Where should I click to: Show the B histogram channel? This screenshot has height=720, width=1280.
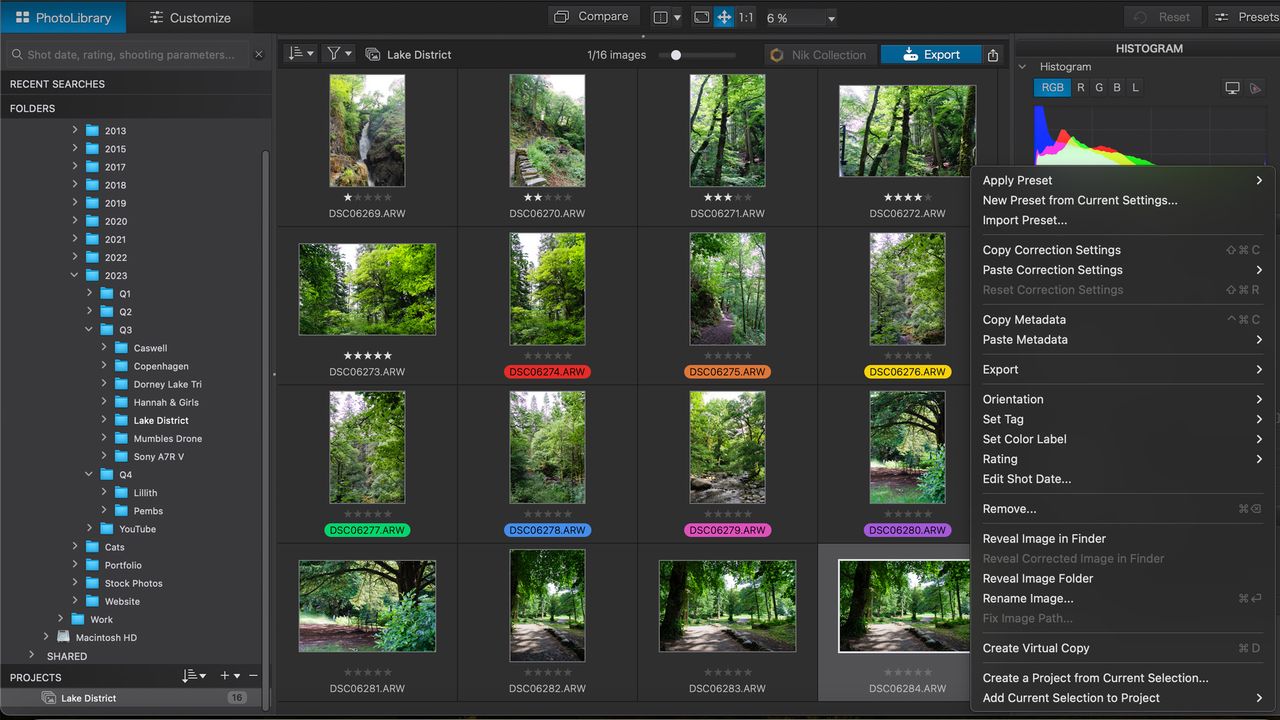1117,88
